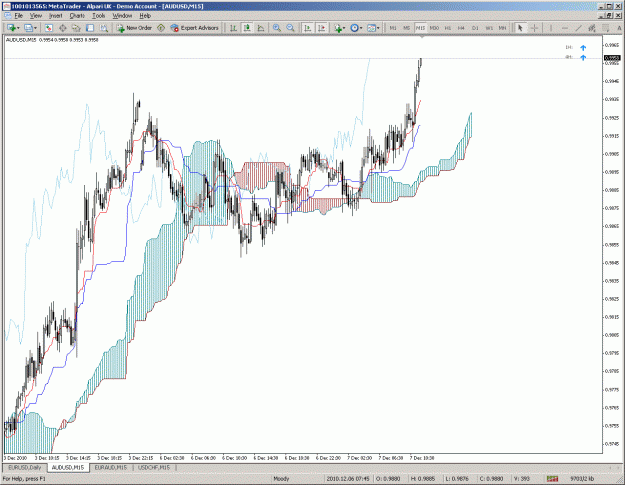Open the Tools menu
Screen dimensions: 625x485
(98, 16)
